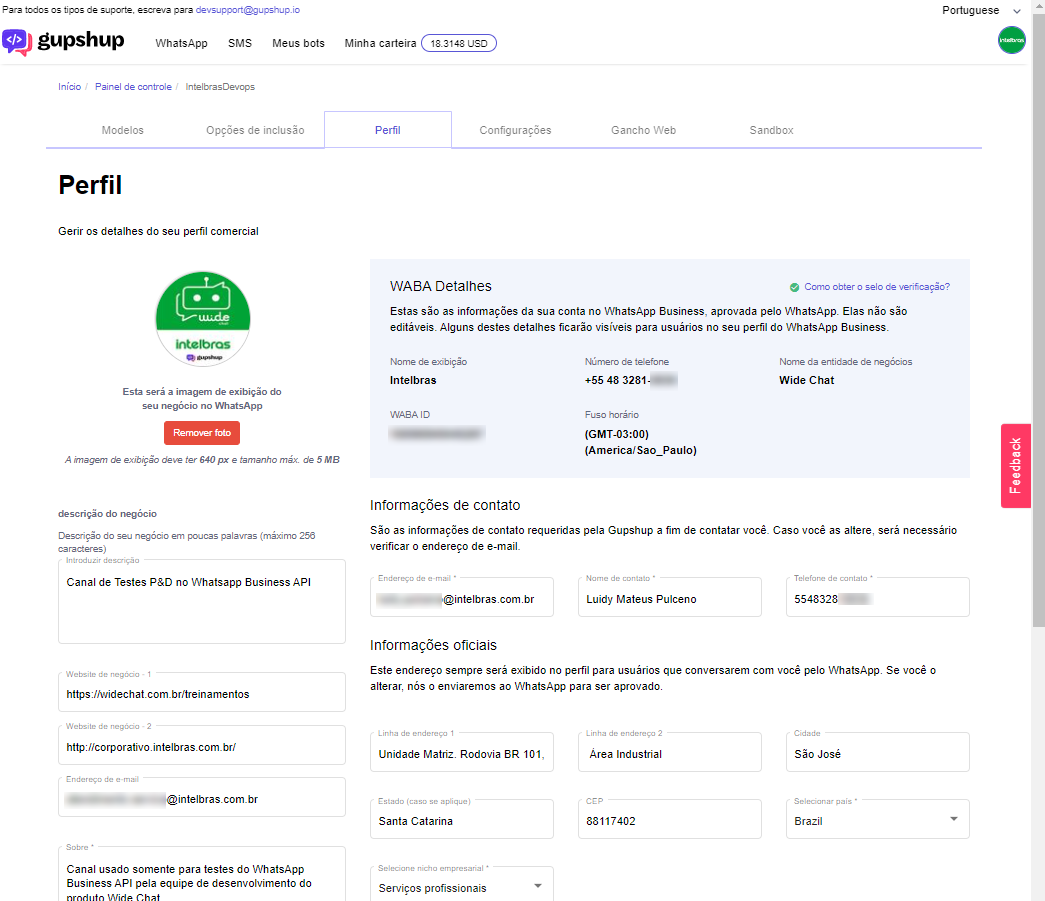Screen dimensions: 1045x901
Task: Edit the Cidade field
Action: [877, 752]
